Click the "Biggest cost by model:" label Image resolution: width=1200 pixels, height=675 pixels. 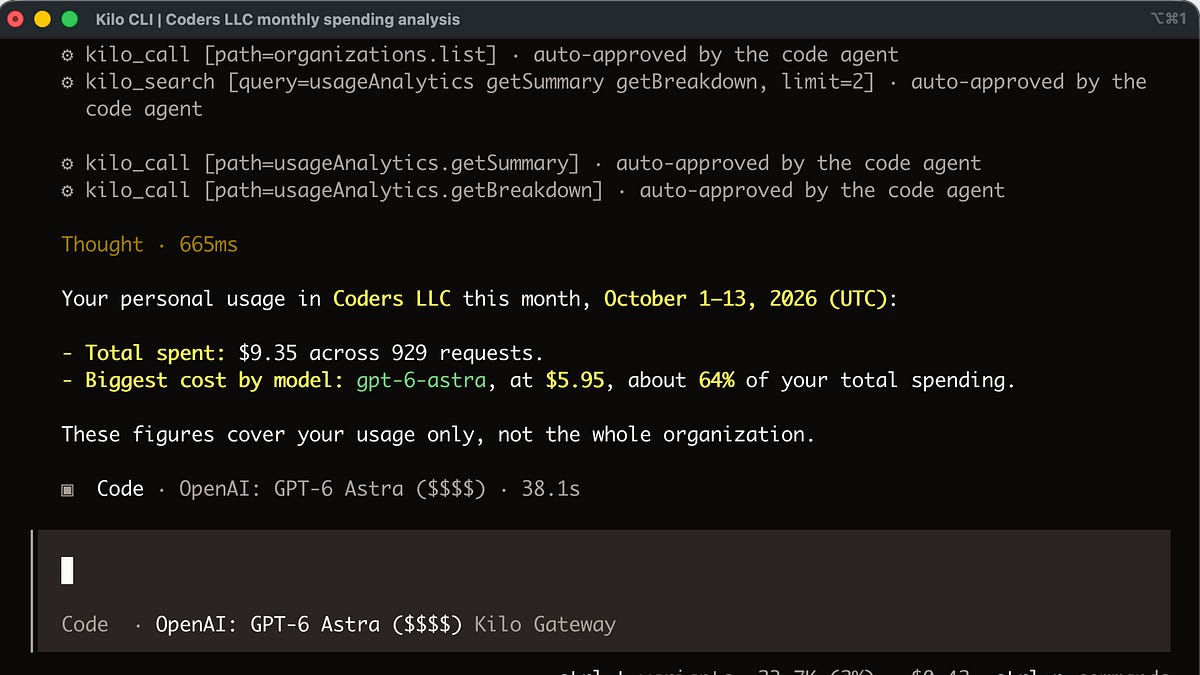[x=215, y=380]
